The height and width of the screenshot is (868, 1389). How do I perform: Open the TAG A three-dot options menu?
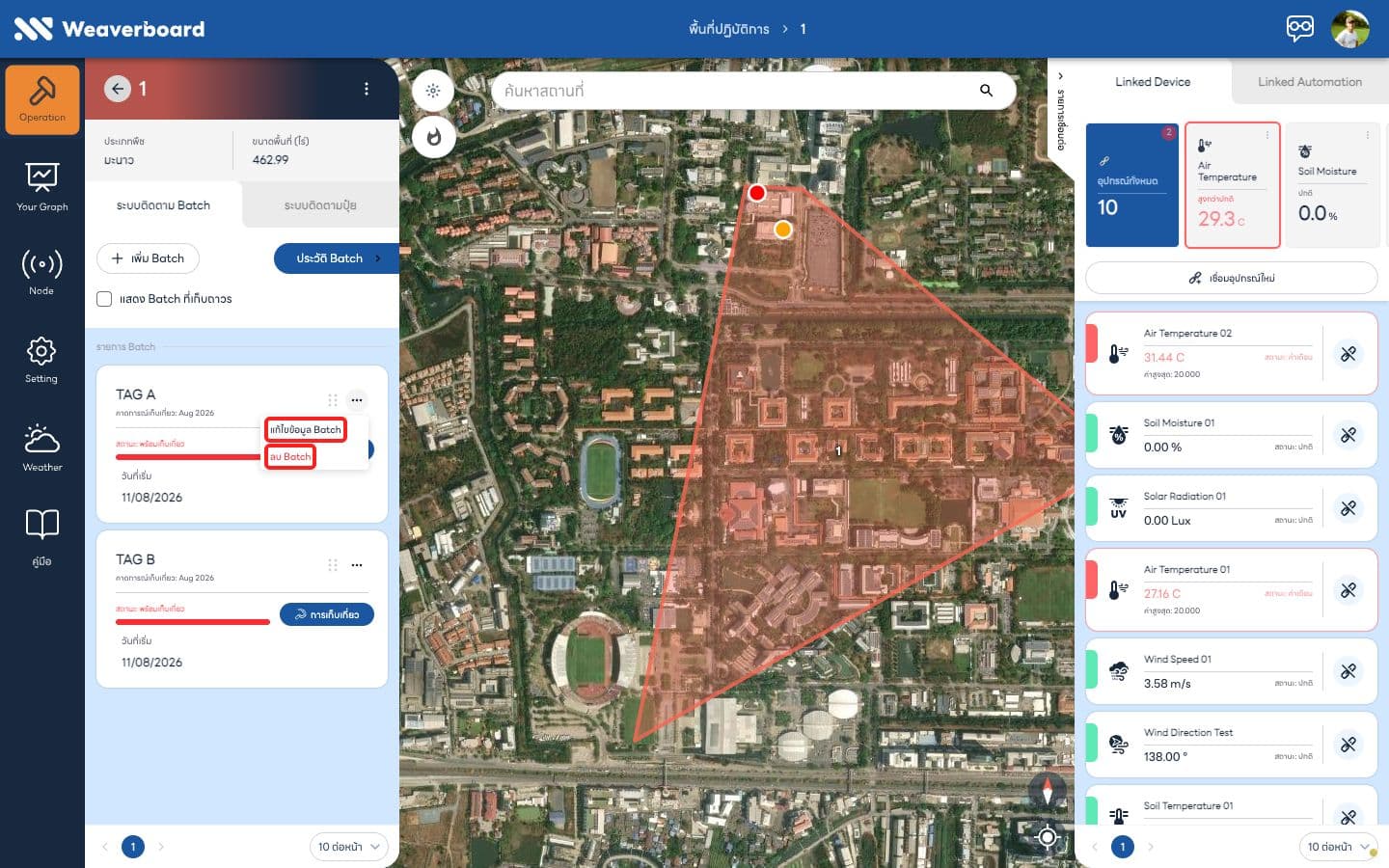click(357, 400)
